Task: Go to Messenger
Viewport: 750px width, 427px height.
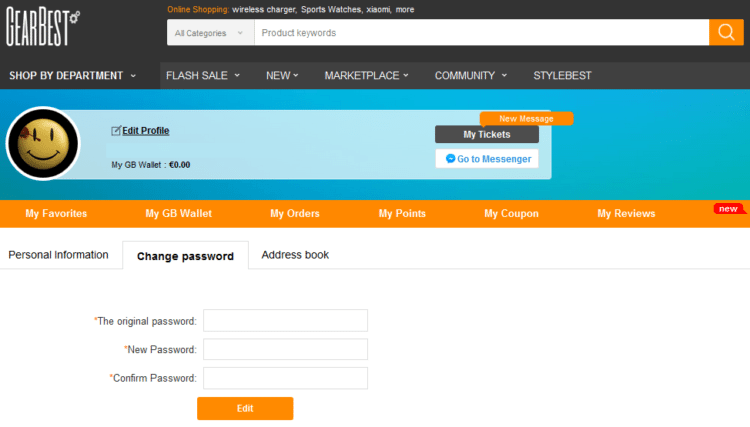Action: point(487,159)
